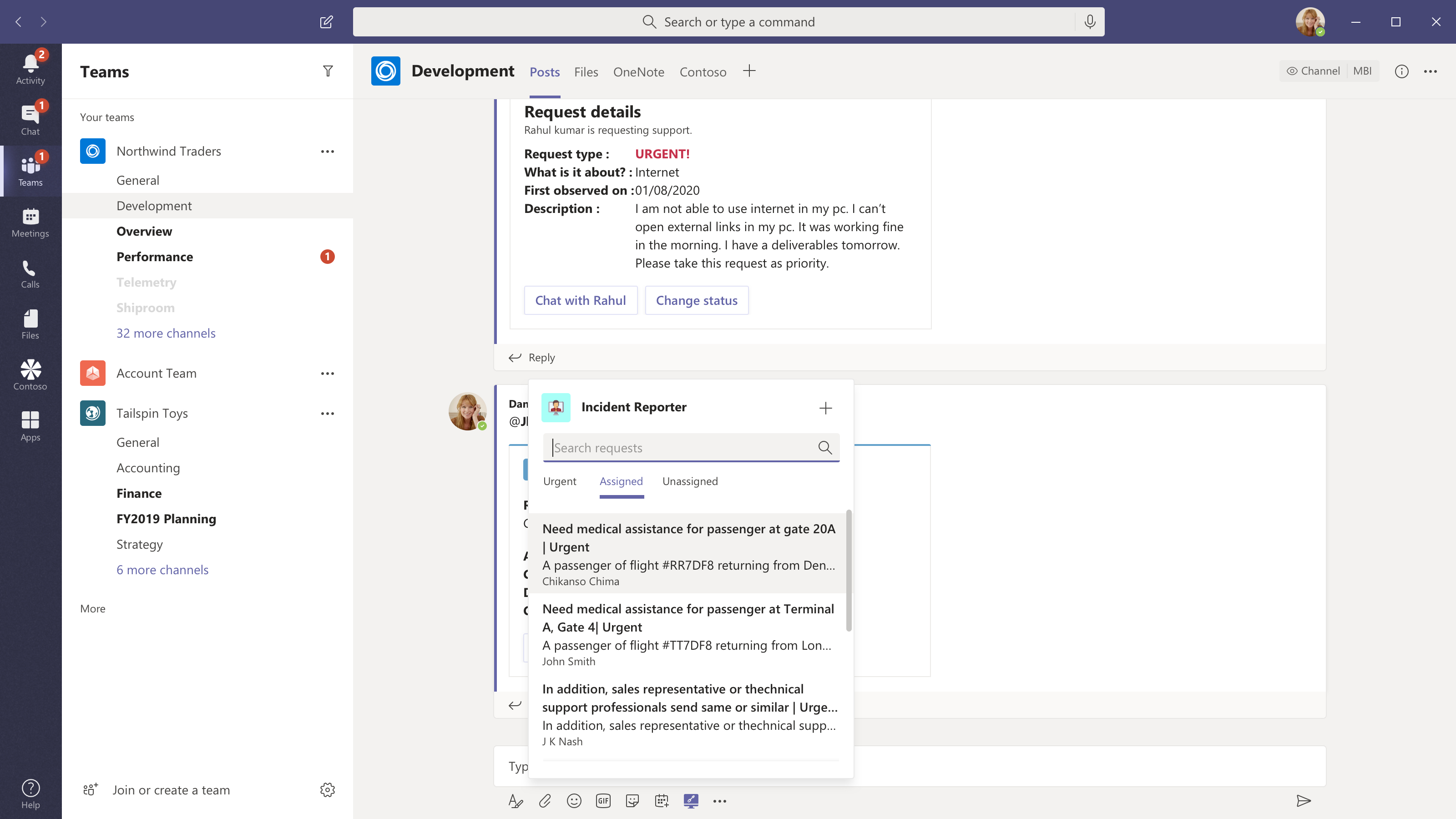This screenshot has height=819, width=1456.
Task: Expand the 32 more channels option
Action: pos(166,332)
